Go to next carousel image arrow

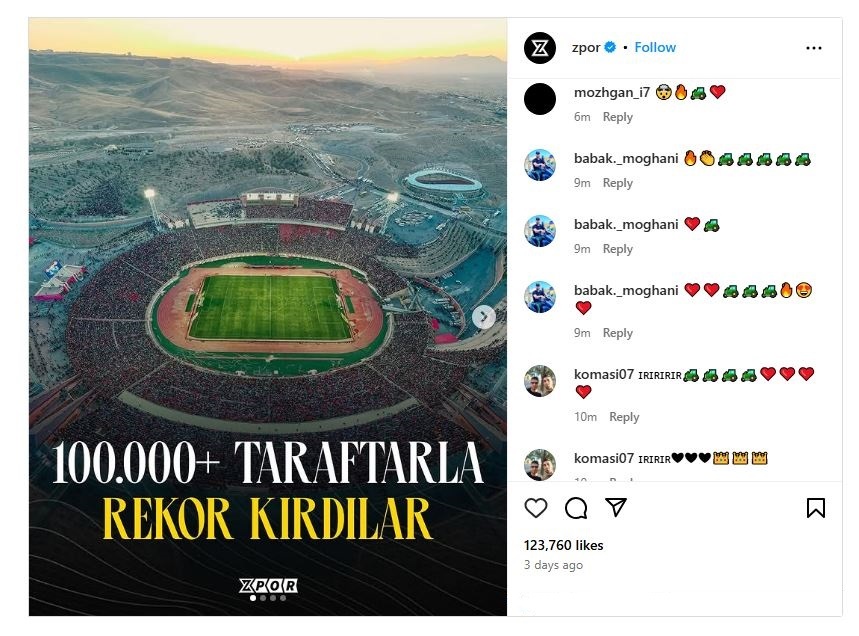pyautogui.click(x=483, y=317)
